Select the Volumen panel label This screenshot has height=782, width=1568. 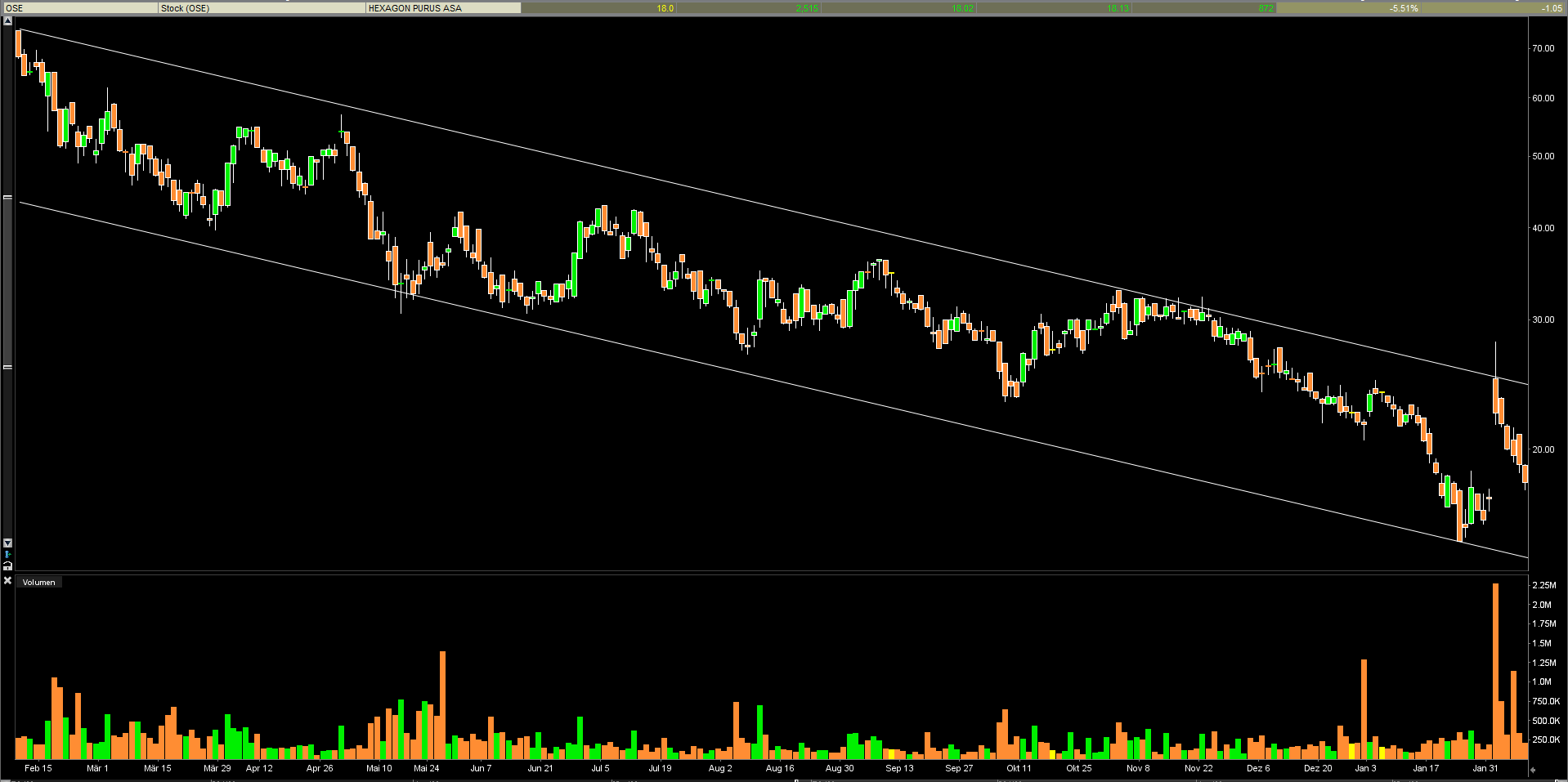pyautogui.click(x=38, y=583)
